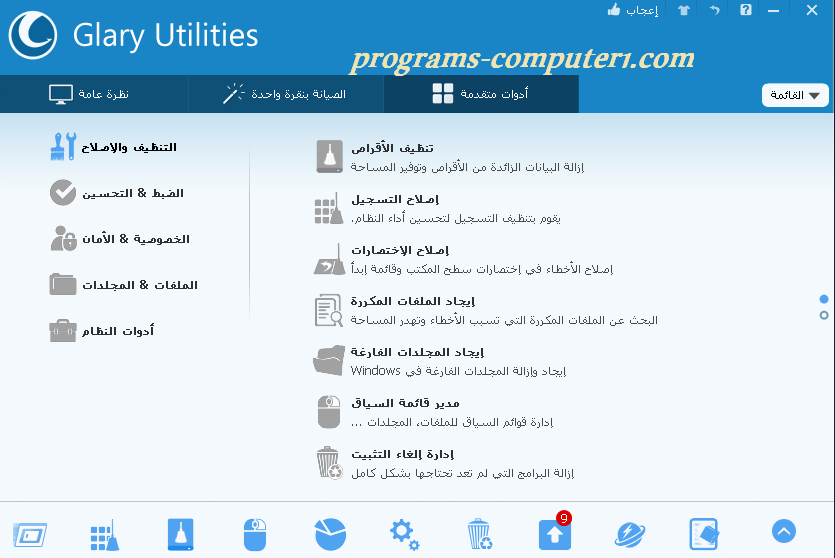Click description إدارة قوائم السياق للملفات

point(452,422)
